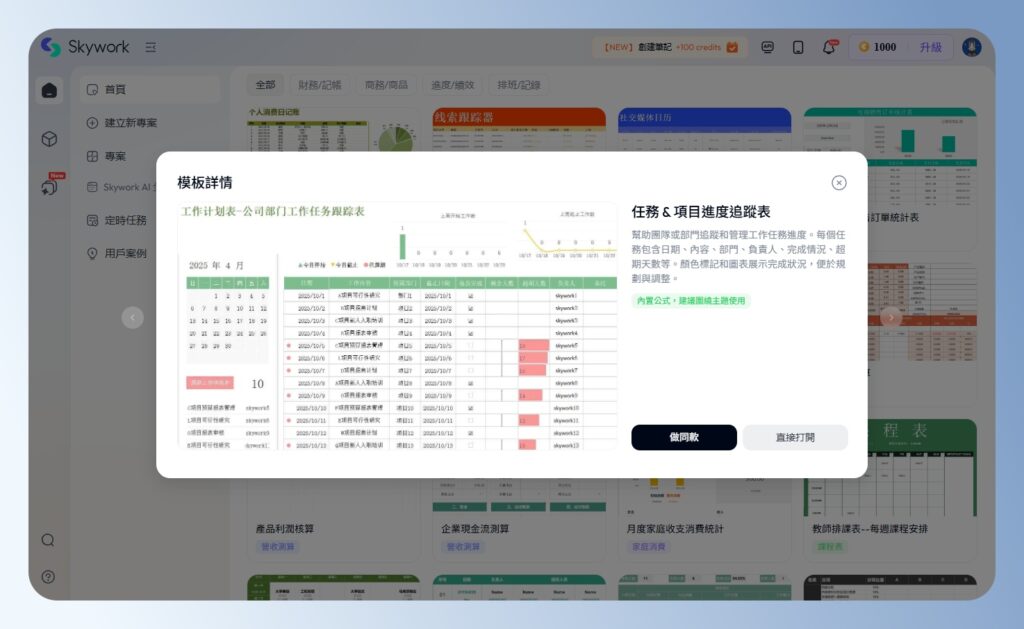This screenshot has width=1024, height=629.
Task: Click the help question-mark icon bottom left
Action: [48, 577]
